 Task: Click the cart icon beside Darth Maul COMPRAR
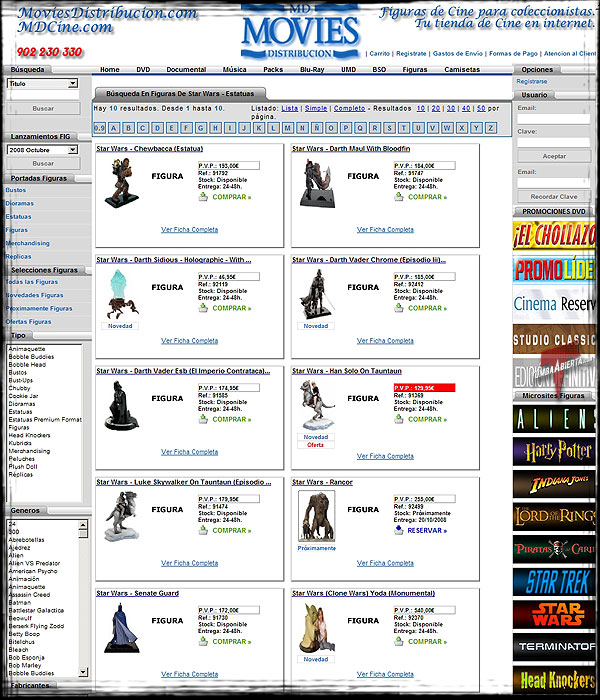point(399,197)
